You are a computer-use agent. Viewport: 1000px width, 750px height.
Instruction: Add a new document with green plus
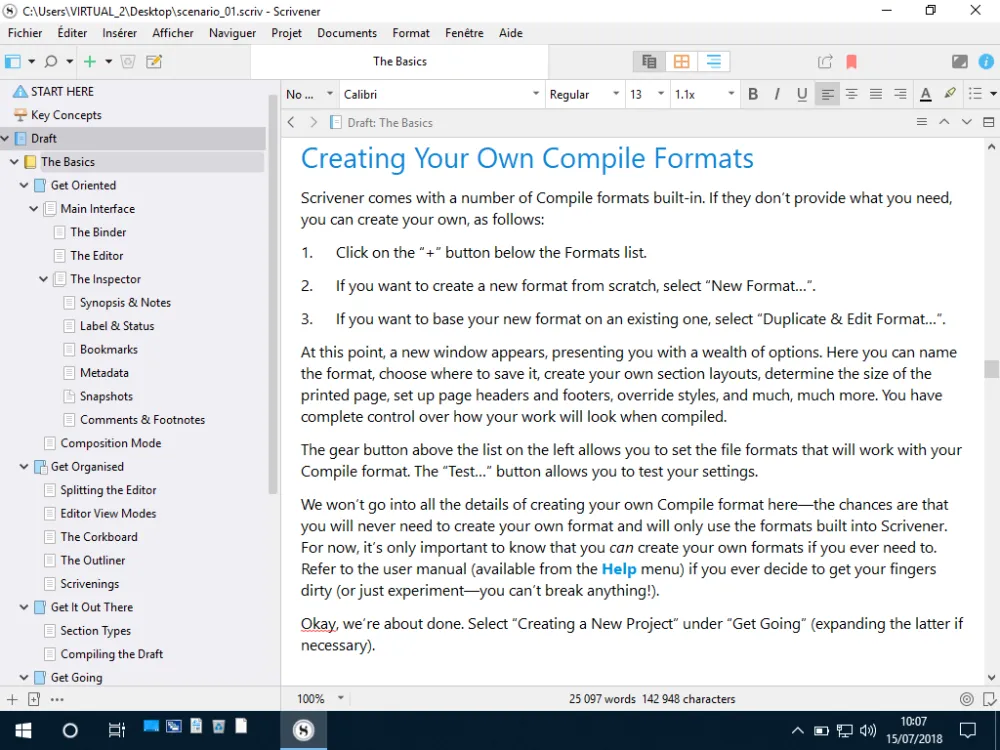pyautogui.click(x=90, y=62)
